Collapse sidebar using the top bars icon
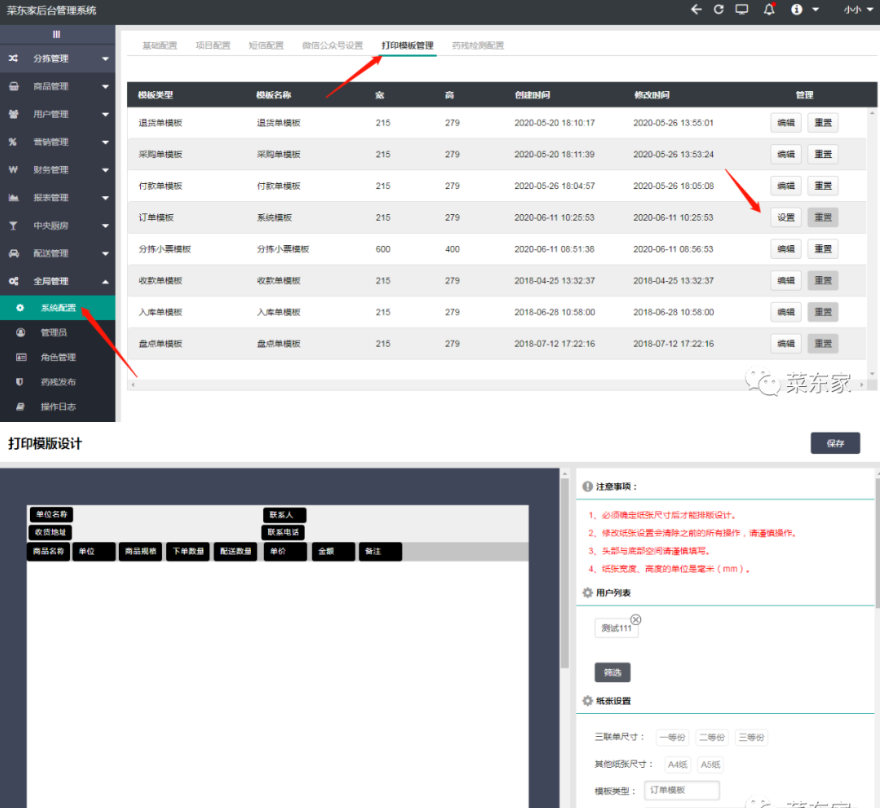The image size is (881, 808). click(x=57, y=34)
